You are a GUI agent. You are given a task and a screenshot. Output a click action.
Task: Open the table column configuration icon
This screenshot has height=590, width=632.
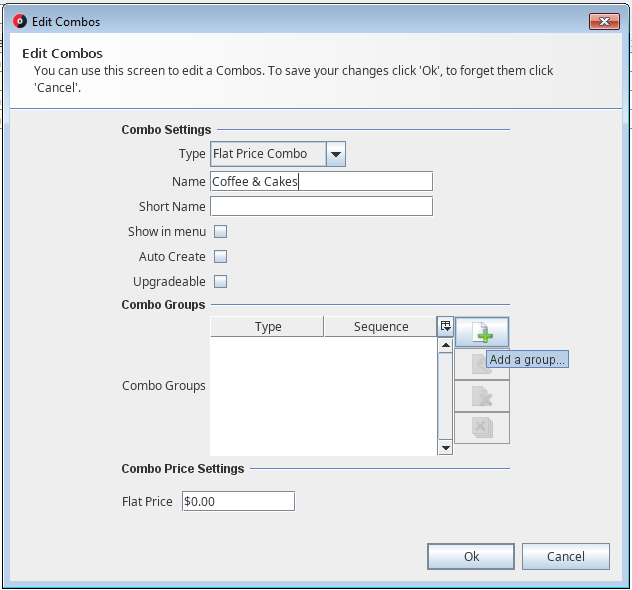click(x=446, y=326)
